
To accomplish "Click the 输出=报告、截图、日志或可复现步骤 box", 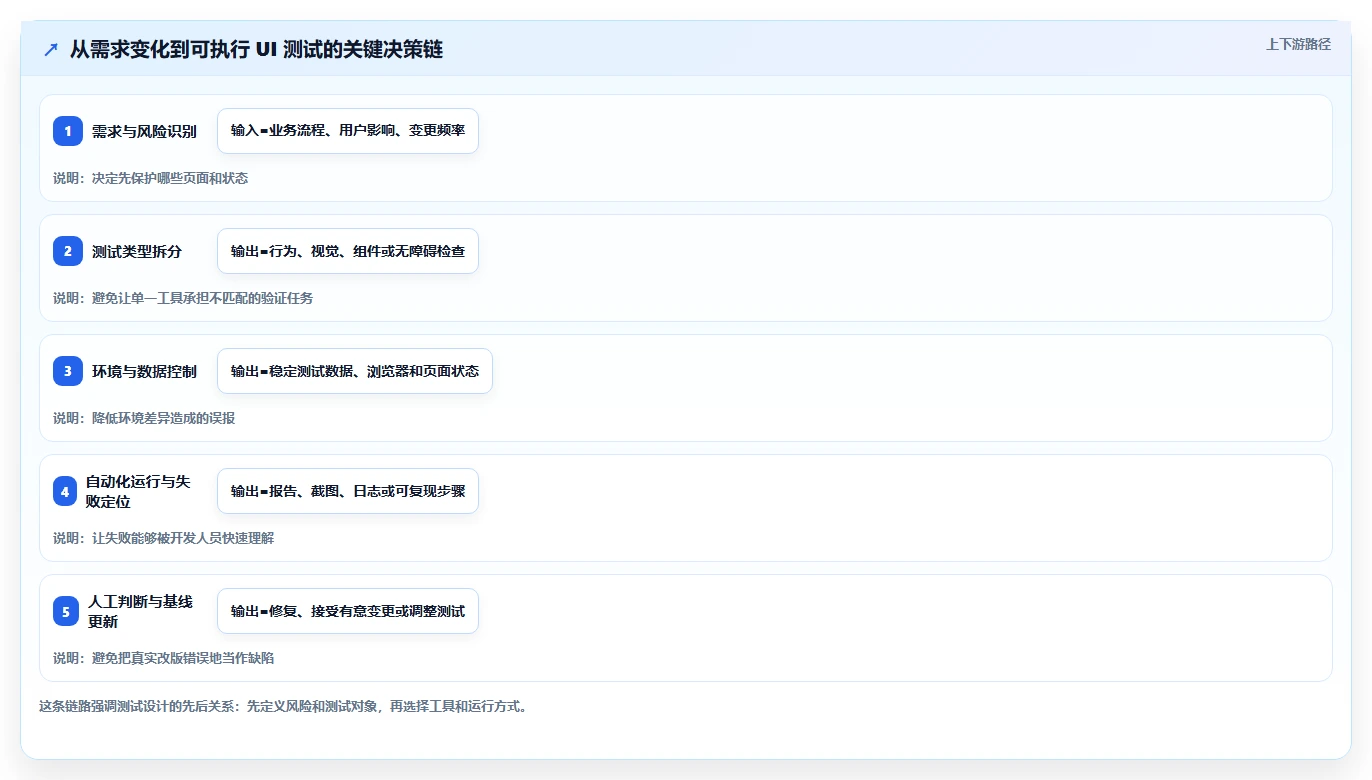I will 348,491.
